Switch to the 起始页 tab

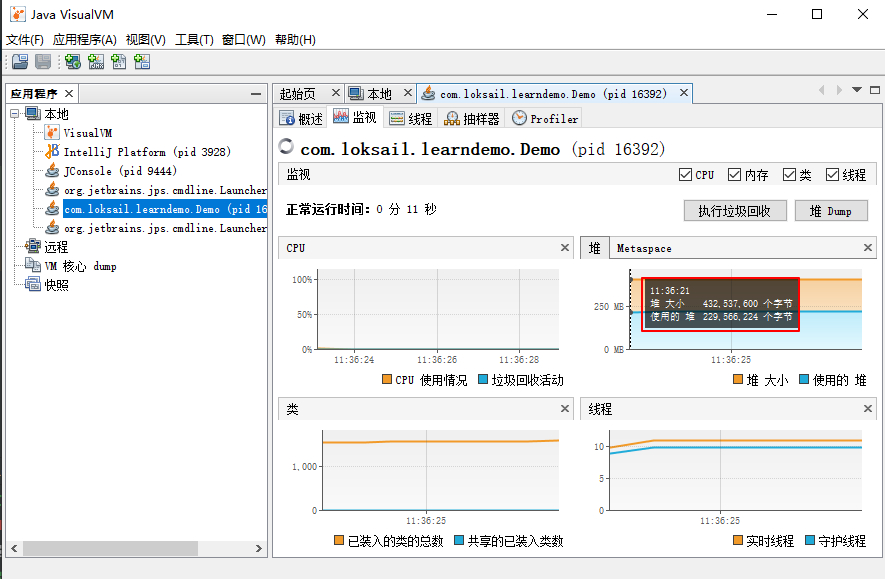tap(298, 94)
